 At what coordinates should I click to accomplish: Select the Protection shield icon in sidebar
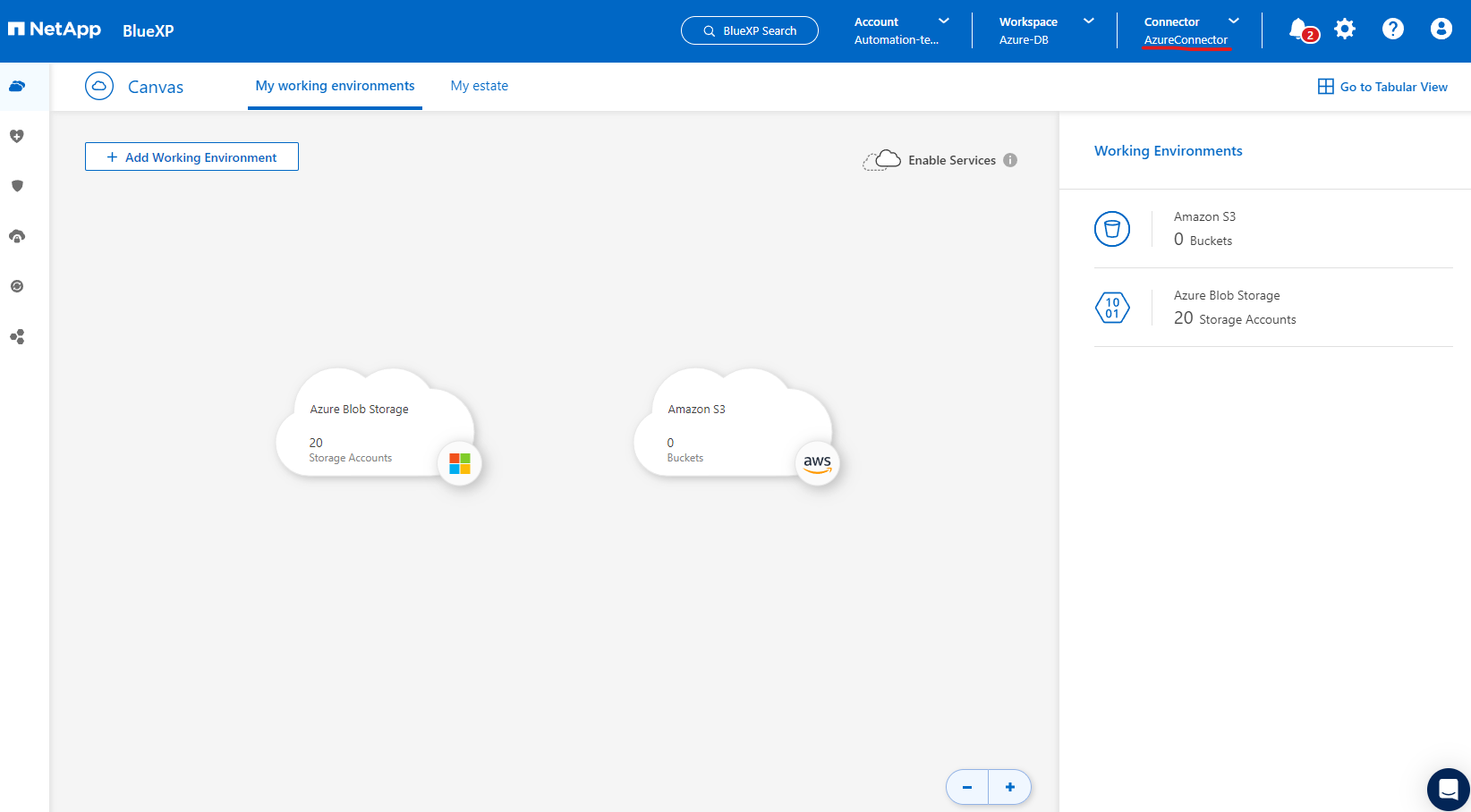pos(17,186)
